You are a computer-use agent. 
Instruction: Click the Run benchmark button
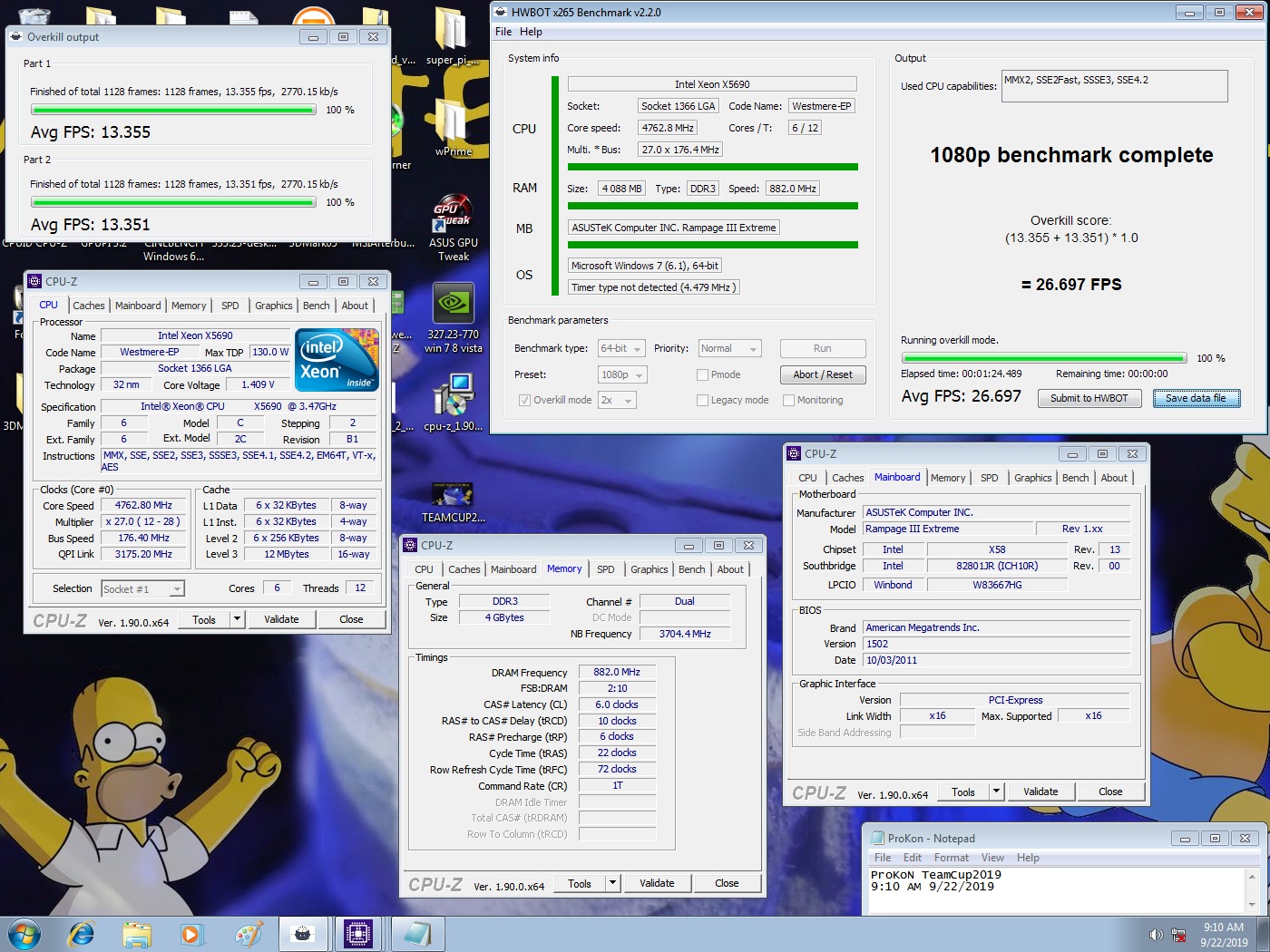[x=823, y=348]
